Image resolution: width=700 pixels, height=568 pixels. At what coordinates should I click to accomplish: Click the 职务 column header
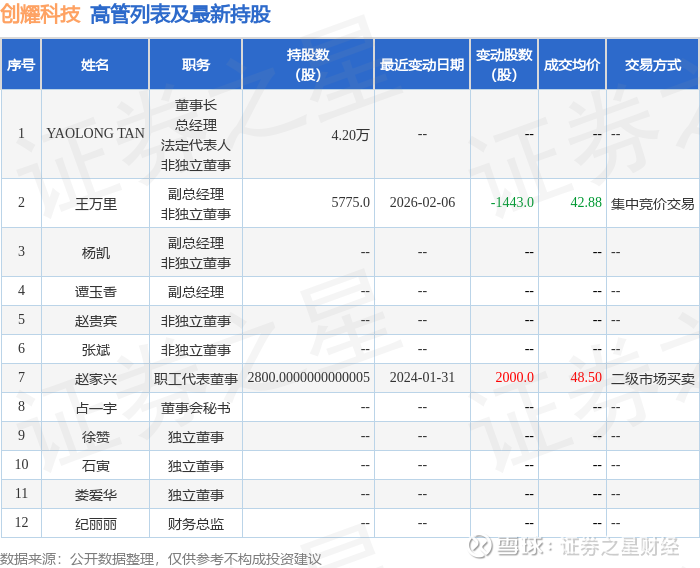(196, 65)
